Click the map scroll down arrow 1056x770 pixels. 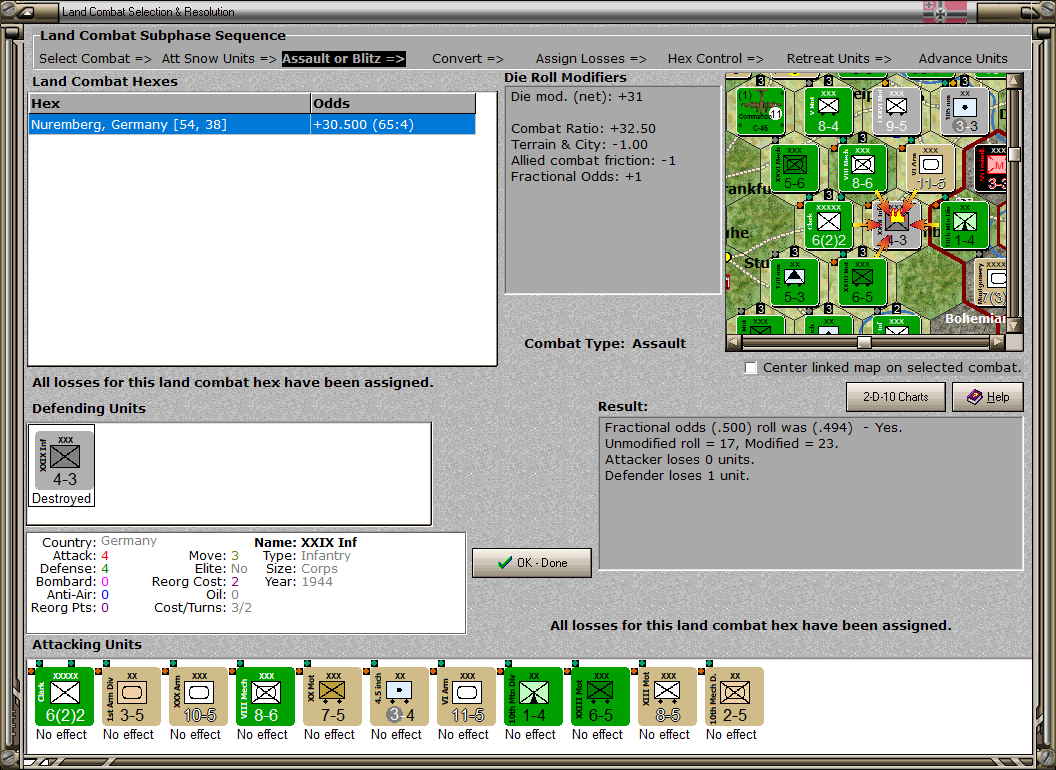pyautogui.click(x=1014, y=326)
